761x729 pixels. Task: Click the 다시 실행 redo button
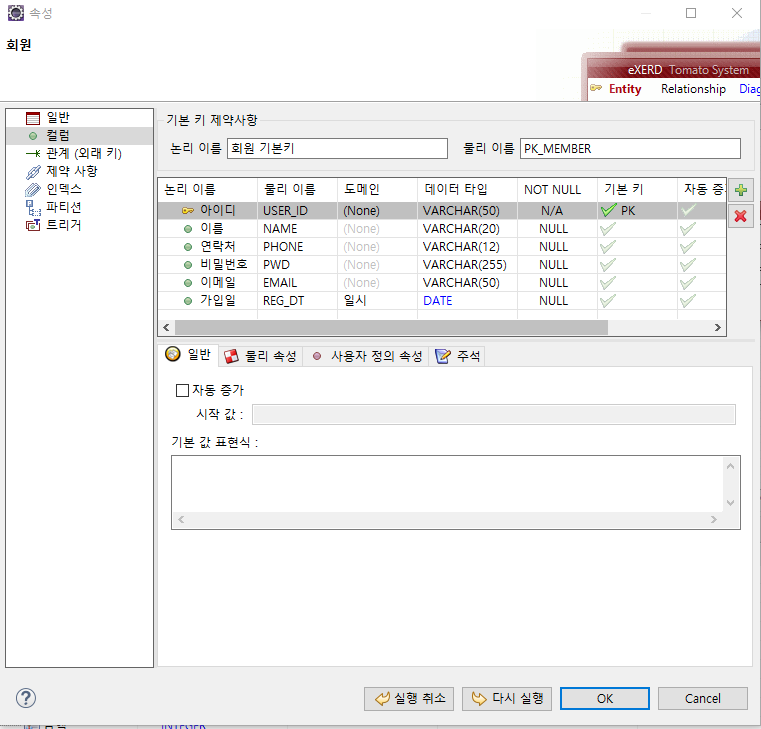(507, 698)
